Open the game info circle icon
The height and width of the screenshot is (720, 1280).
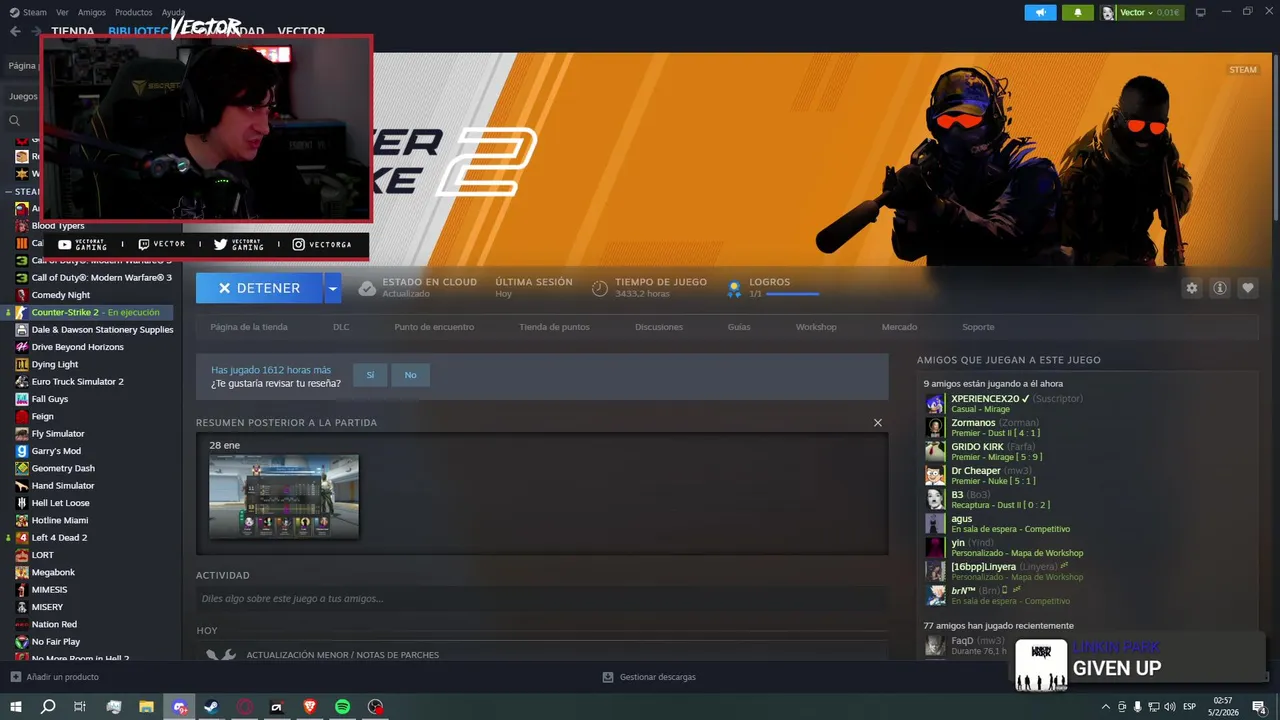pos(1220,288)
